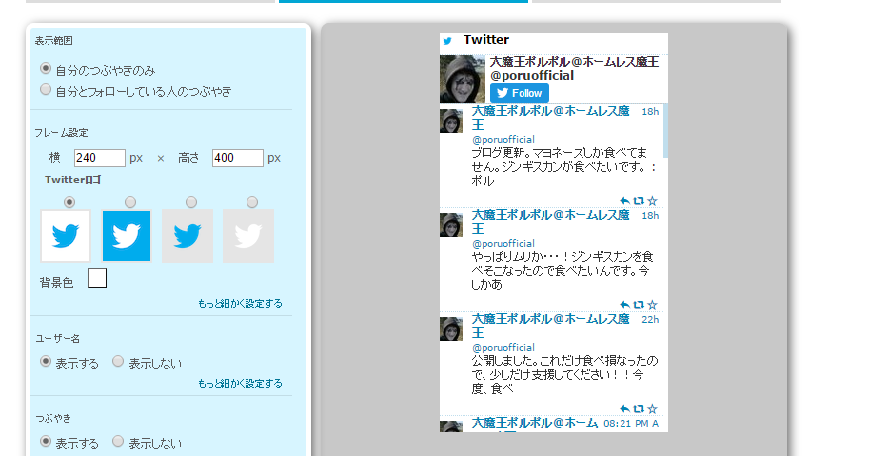Select 表示する for ユーザー名
The image size is (871, 456).
(x=46, y=362)
